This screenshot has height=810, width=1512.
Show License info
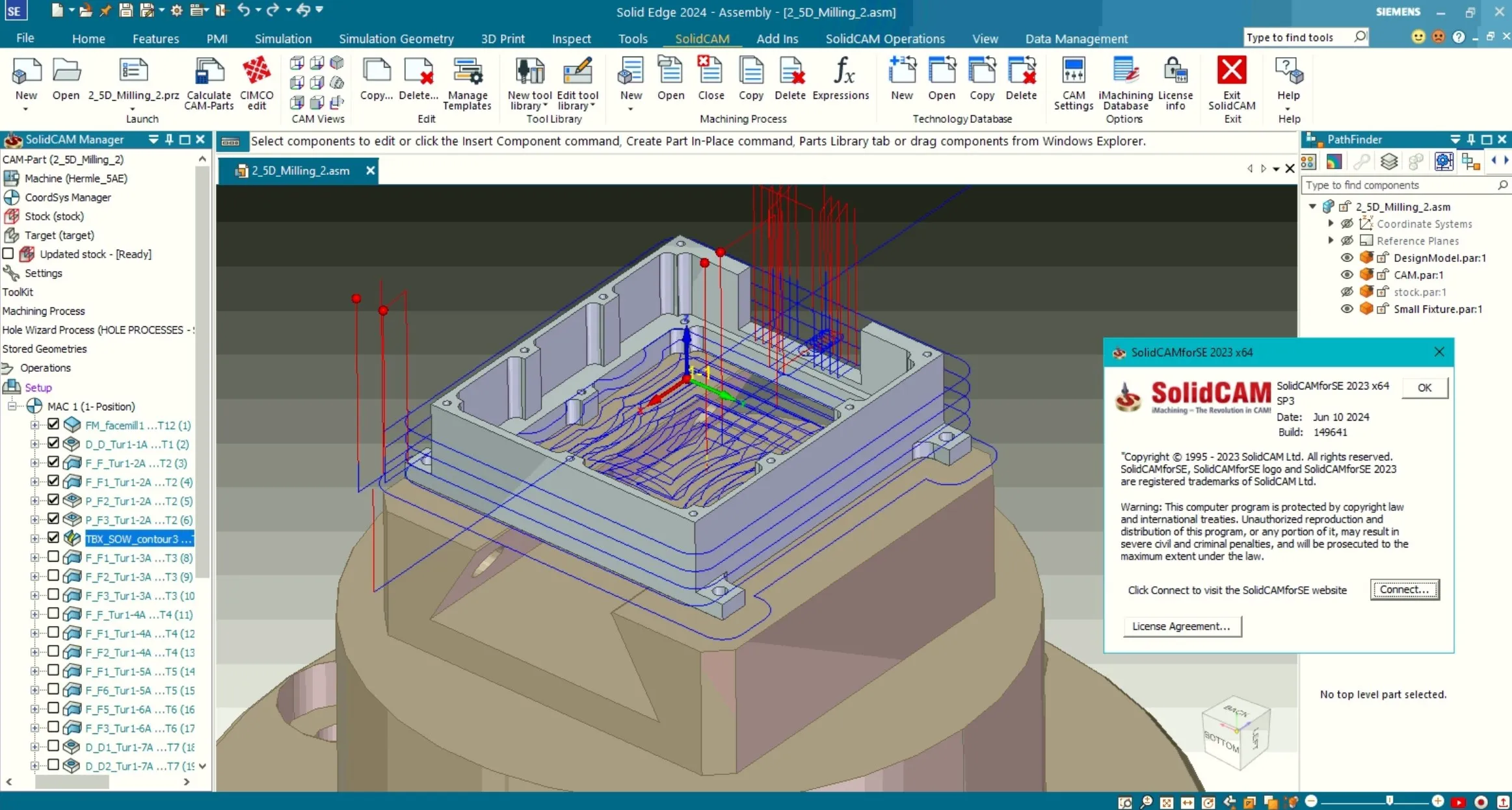pos(1175,83)
